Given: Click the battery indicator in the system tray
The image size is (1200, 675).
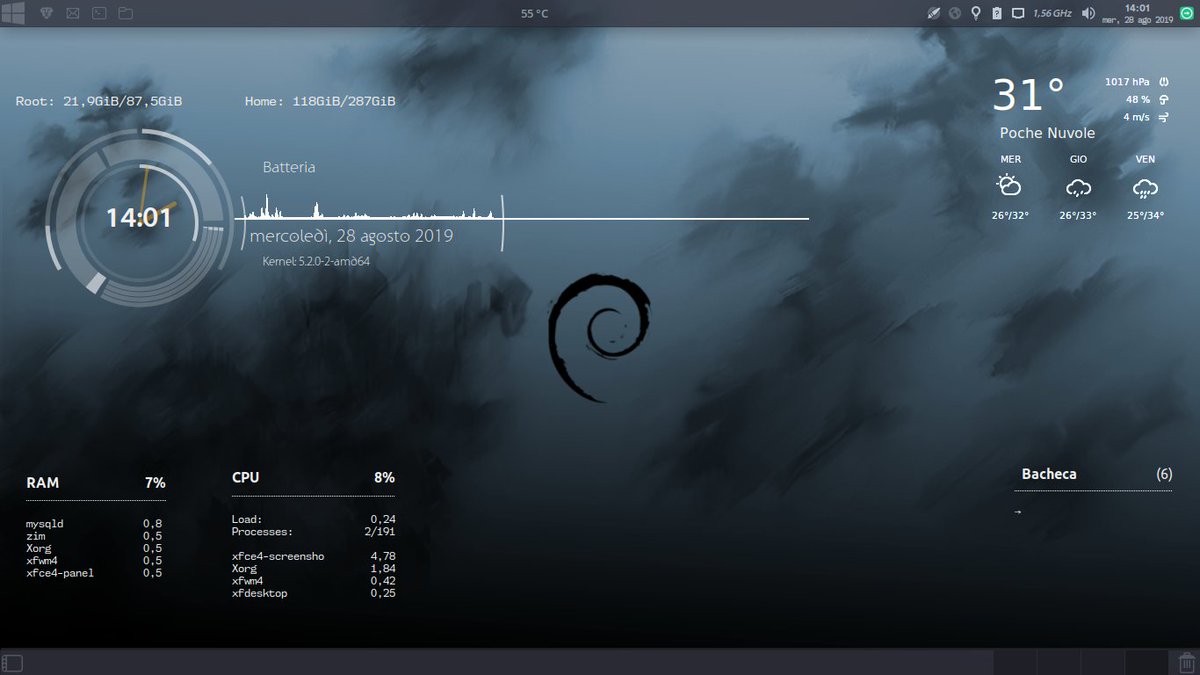Looking at the screenshot, I should pos(997,13).
